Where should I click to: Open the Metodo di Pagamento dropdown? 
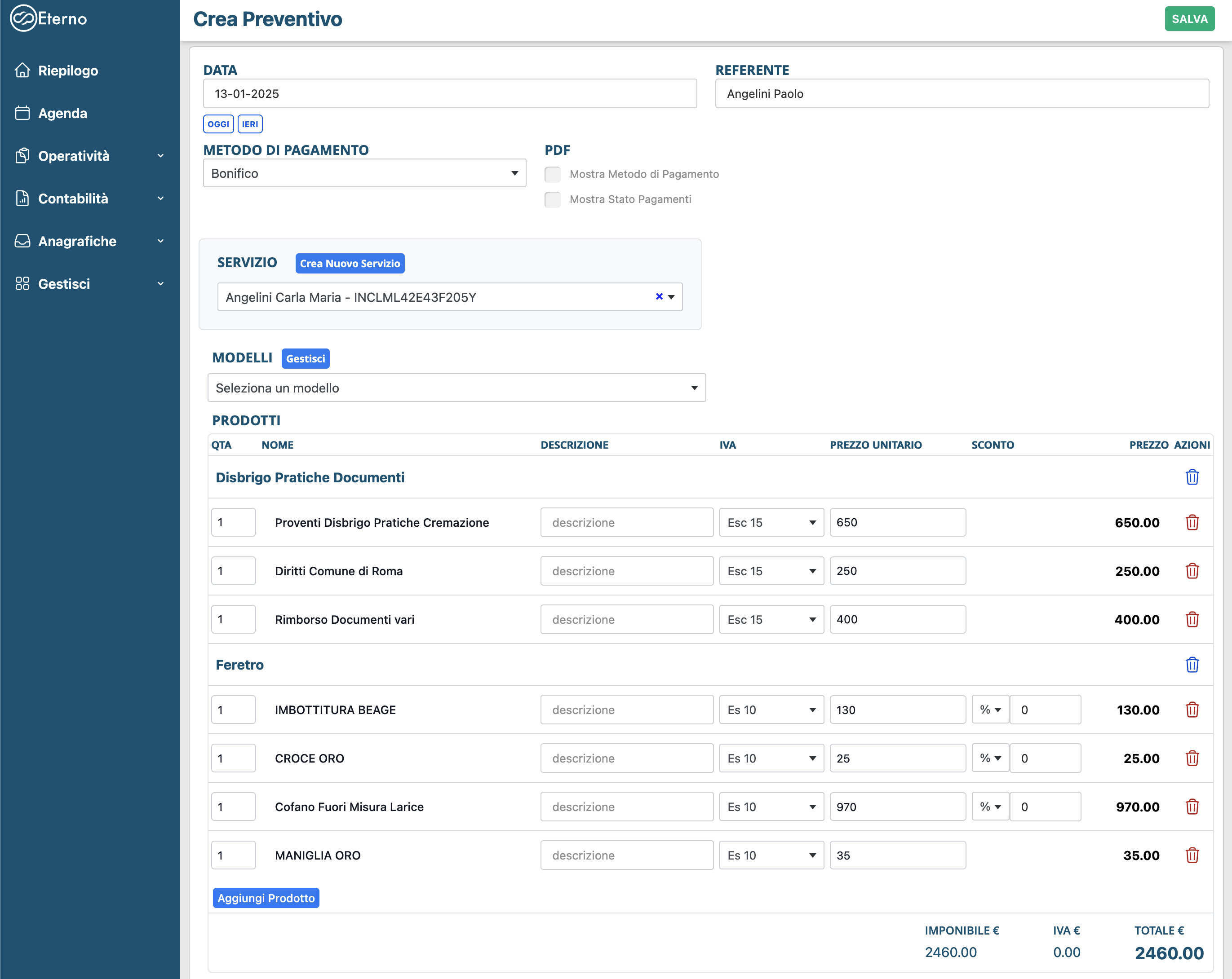(364, 173)
